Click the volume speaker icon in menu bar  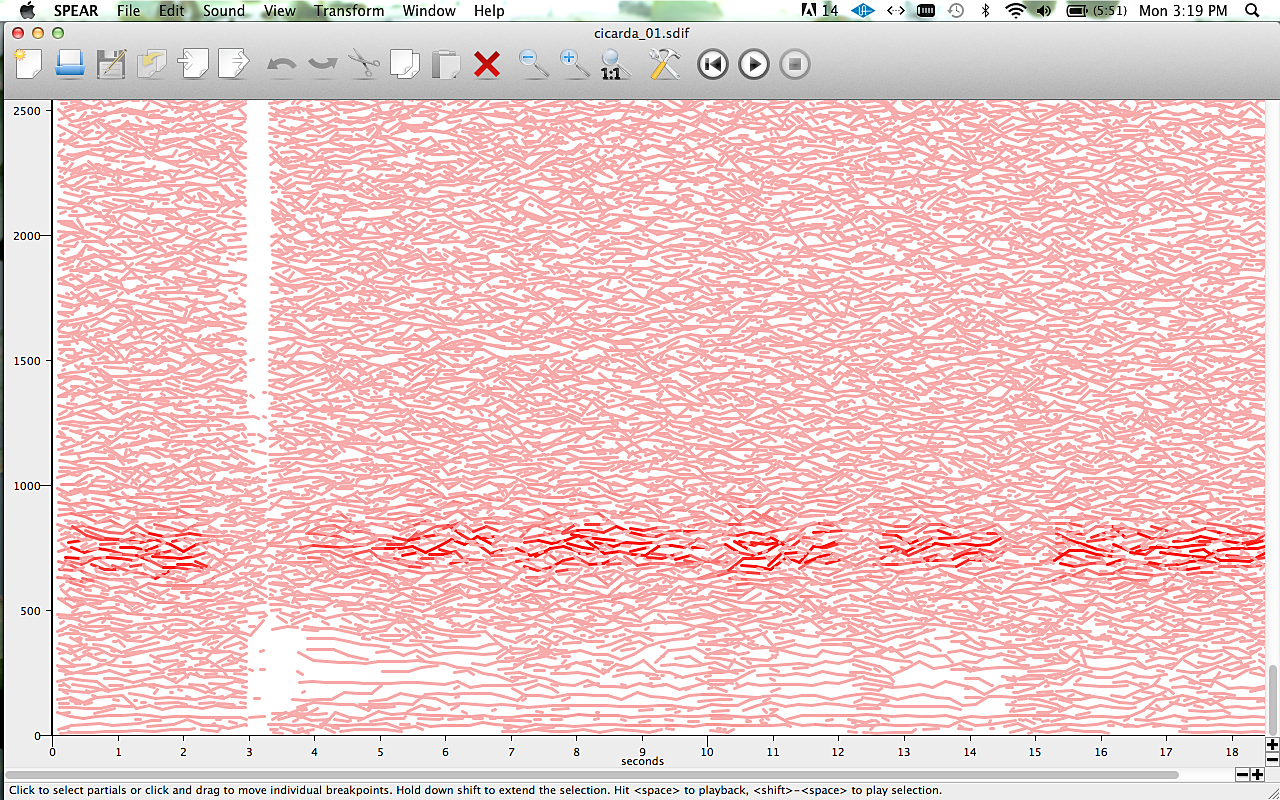(x=1044, y=11)
